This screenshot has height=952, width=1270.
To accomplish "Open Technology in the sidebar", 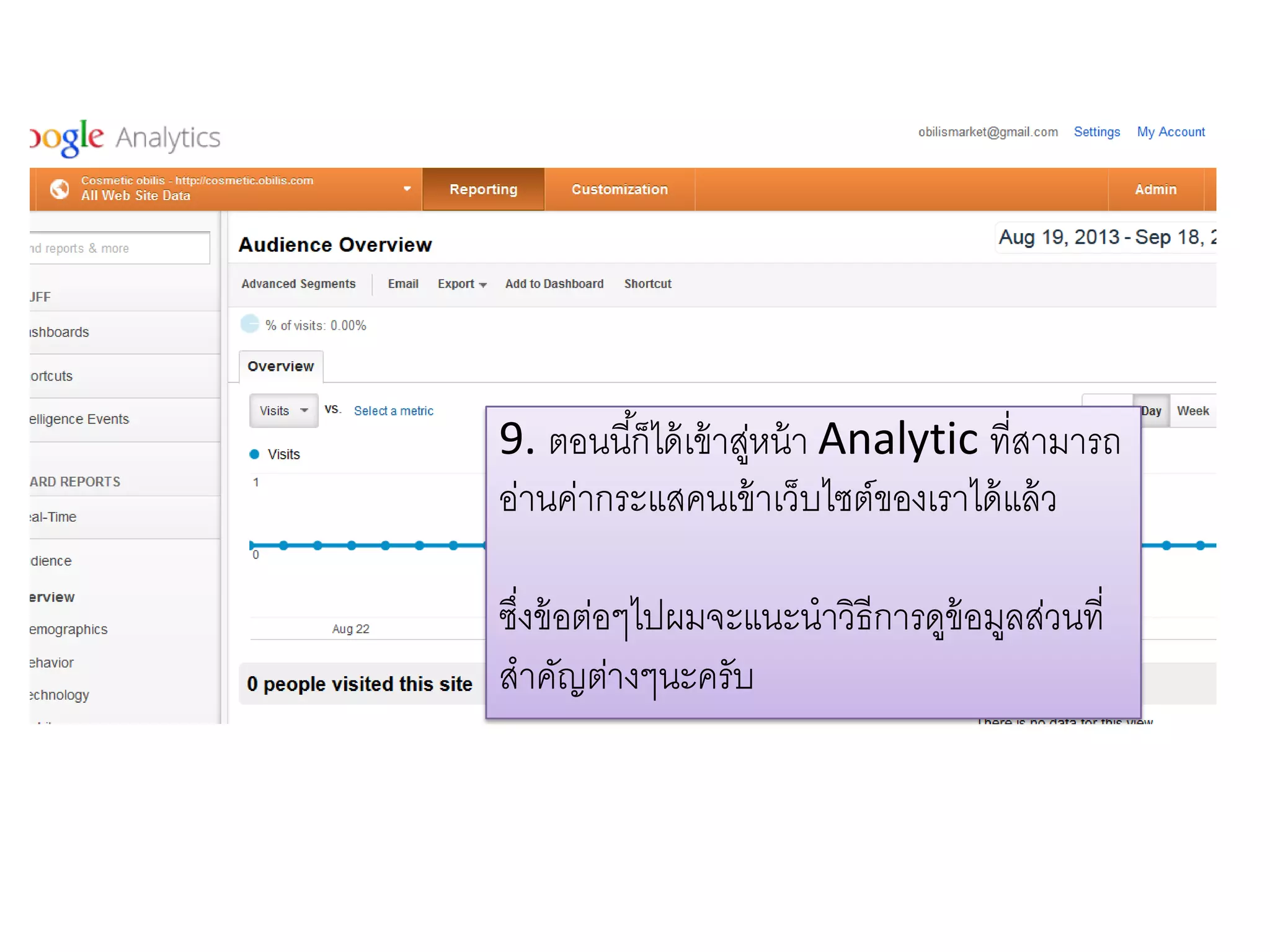I will point(60,695).
